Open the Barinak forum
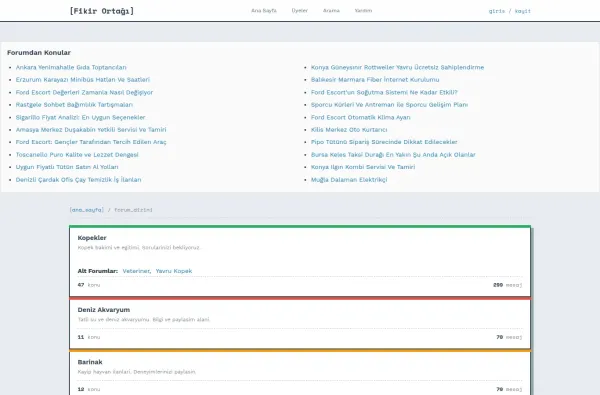The image size is (600, 395). click(90, 362)
